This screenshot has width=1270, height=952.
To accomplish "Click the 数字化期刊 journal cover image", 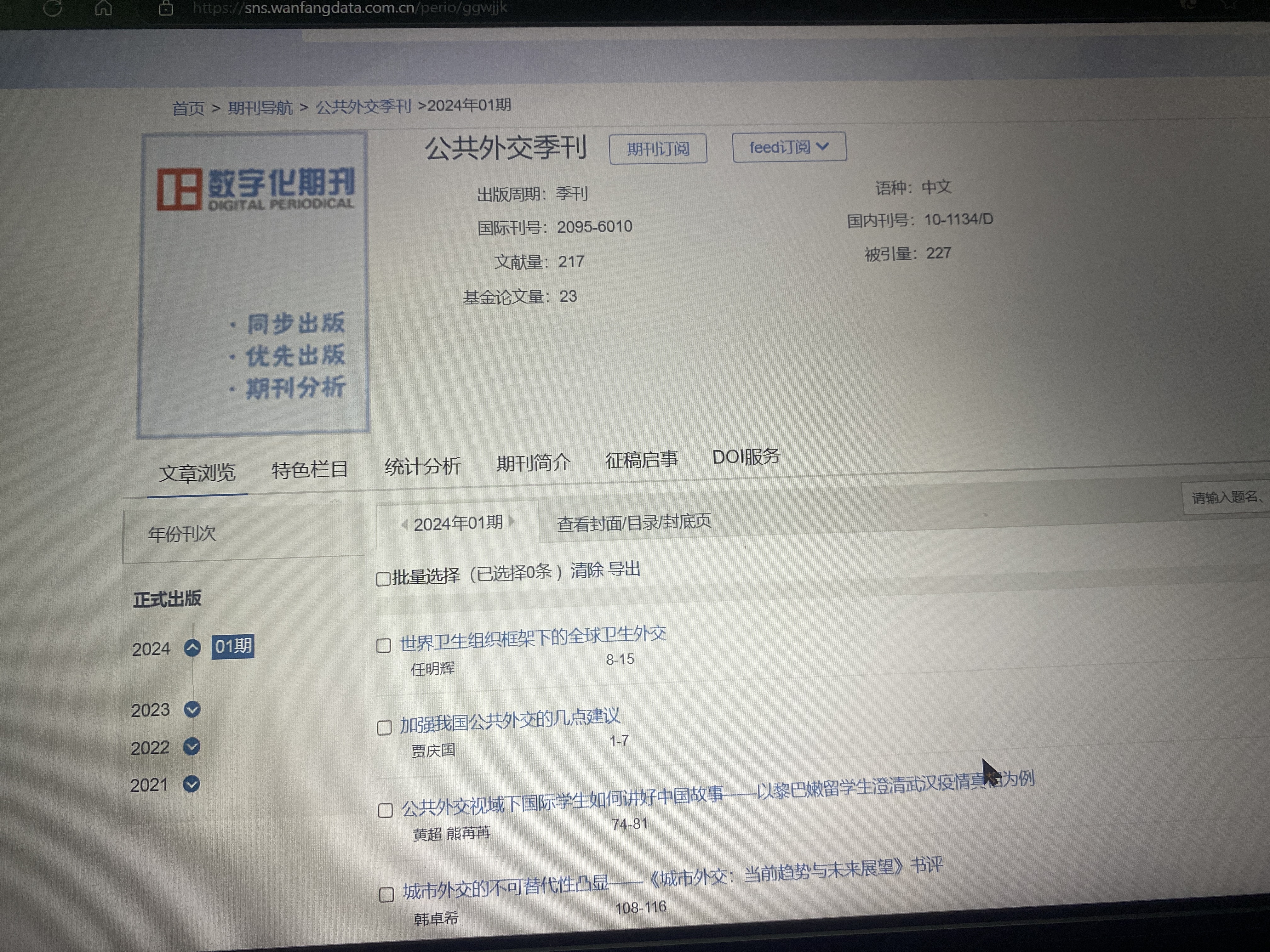I will 253,285.
